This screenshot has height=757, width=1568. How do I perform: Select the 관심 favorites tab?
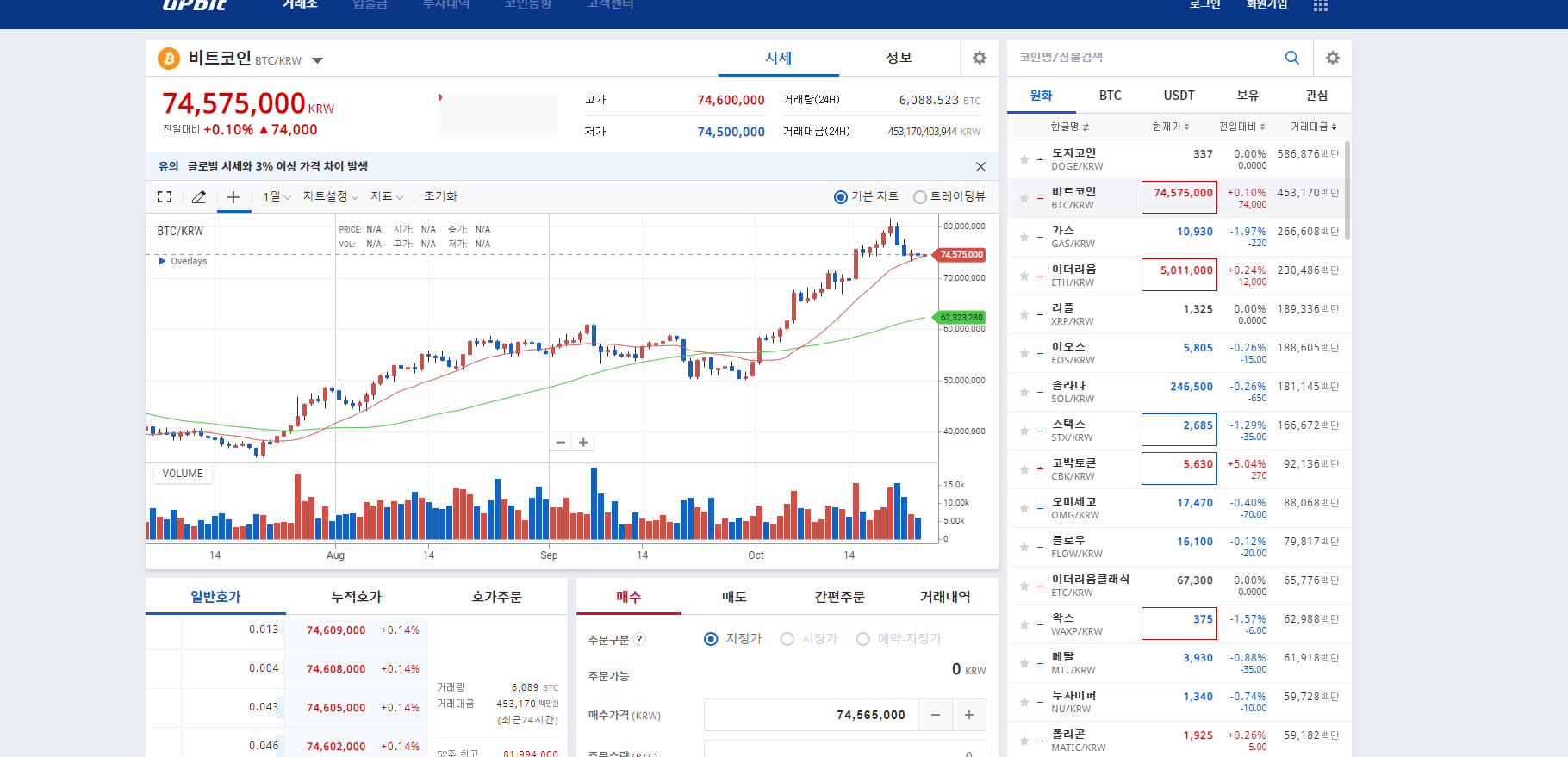tap(1317, 96)
